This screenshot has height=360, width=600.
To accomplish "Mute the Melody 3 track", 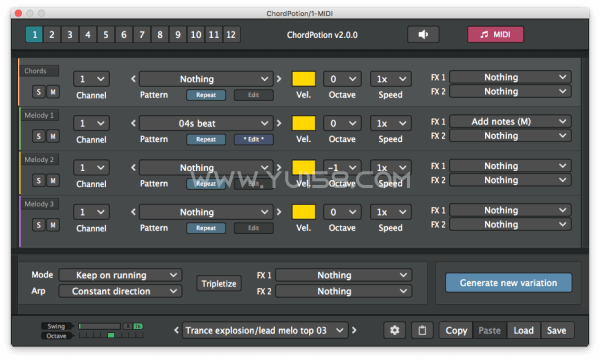I will [53, 225].
